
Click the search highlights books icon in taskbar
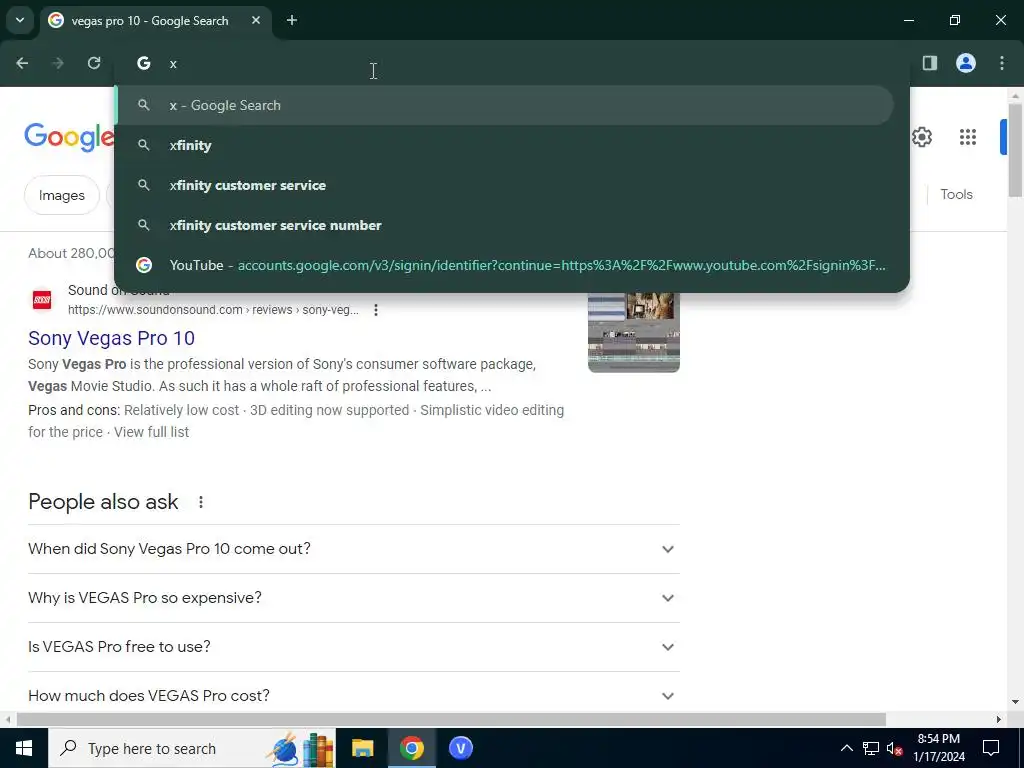tap(300, 748)
